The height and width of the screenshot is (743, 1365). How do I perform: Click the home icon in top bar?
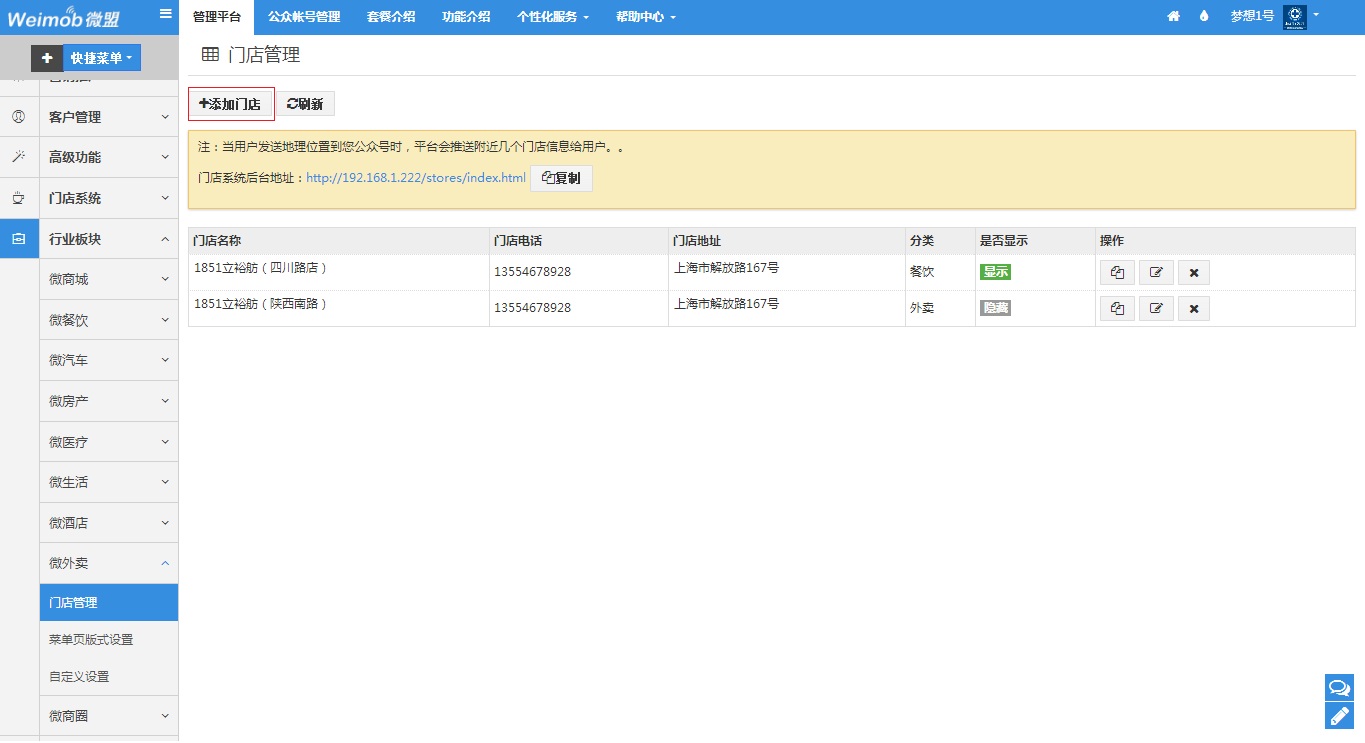(1174, 17)
